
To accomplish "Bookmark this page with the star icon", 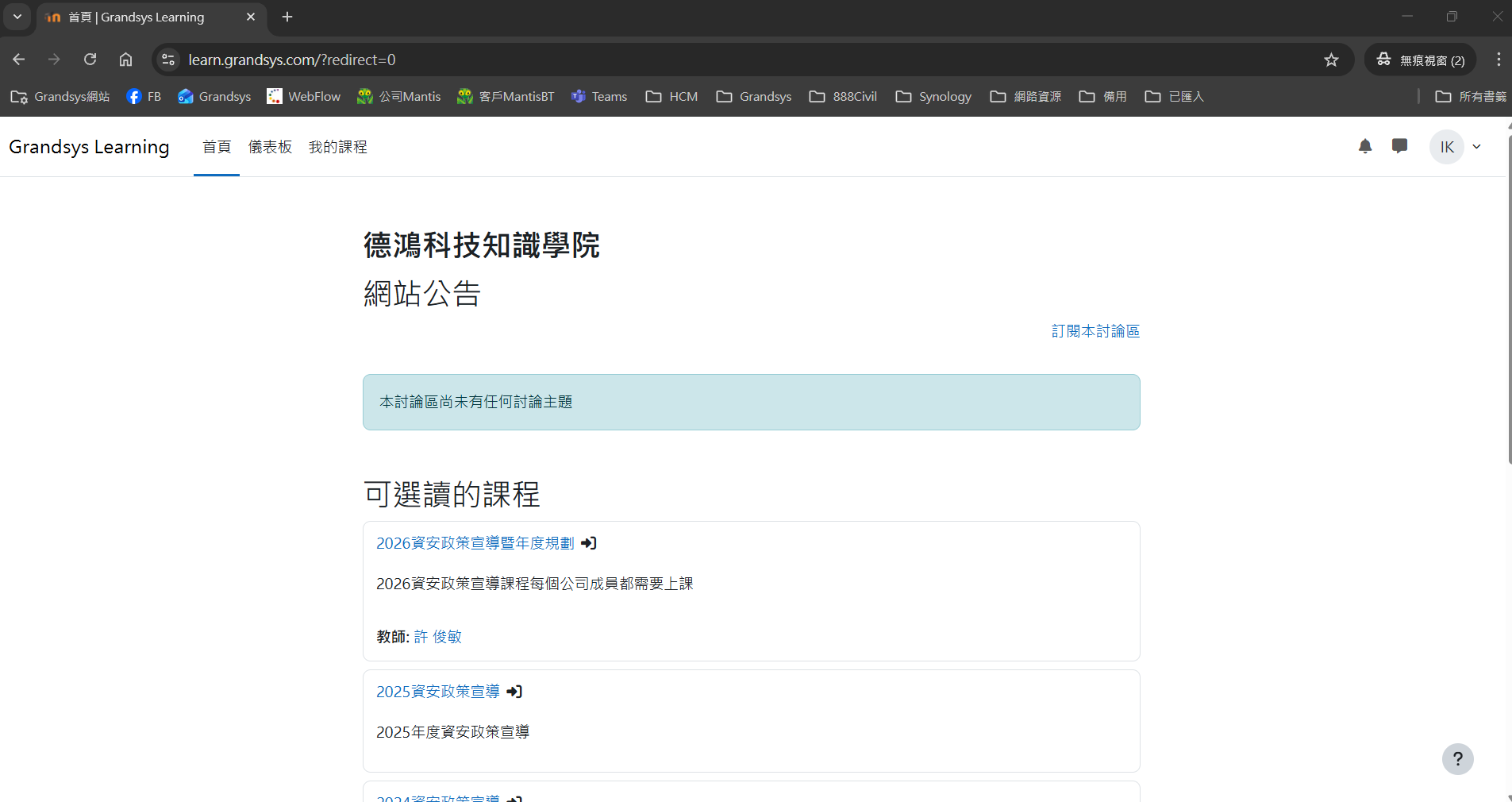I will [1331, 60].
